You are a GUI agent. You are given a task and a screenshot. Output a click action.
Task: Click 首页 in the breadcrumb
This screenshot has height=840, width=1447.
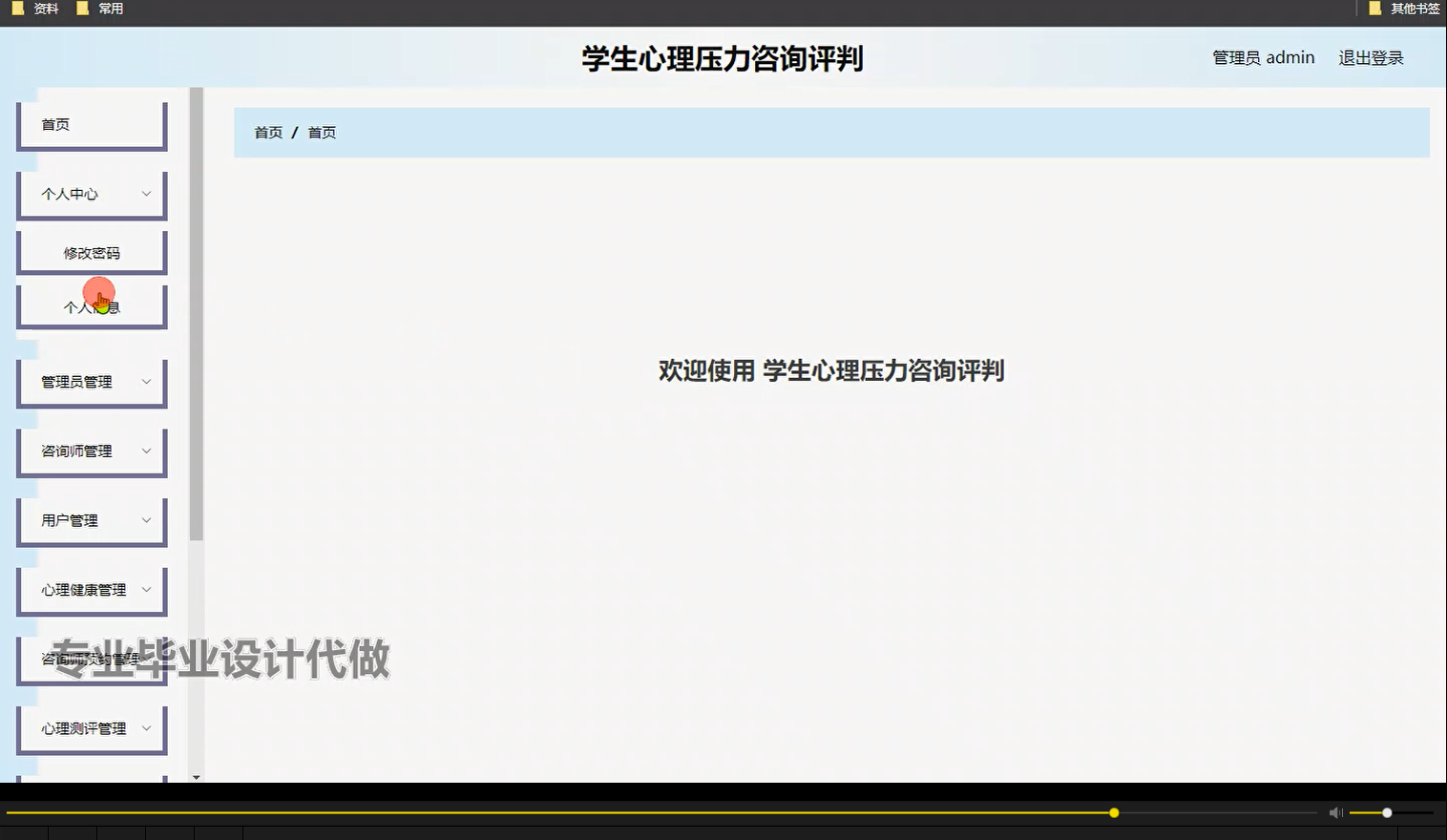[267, 132]
